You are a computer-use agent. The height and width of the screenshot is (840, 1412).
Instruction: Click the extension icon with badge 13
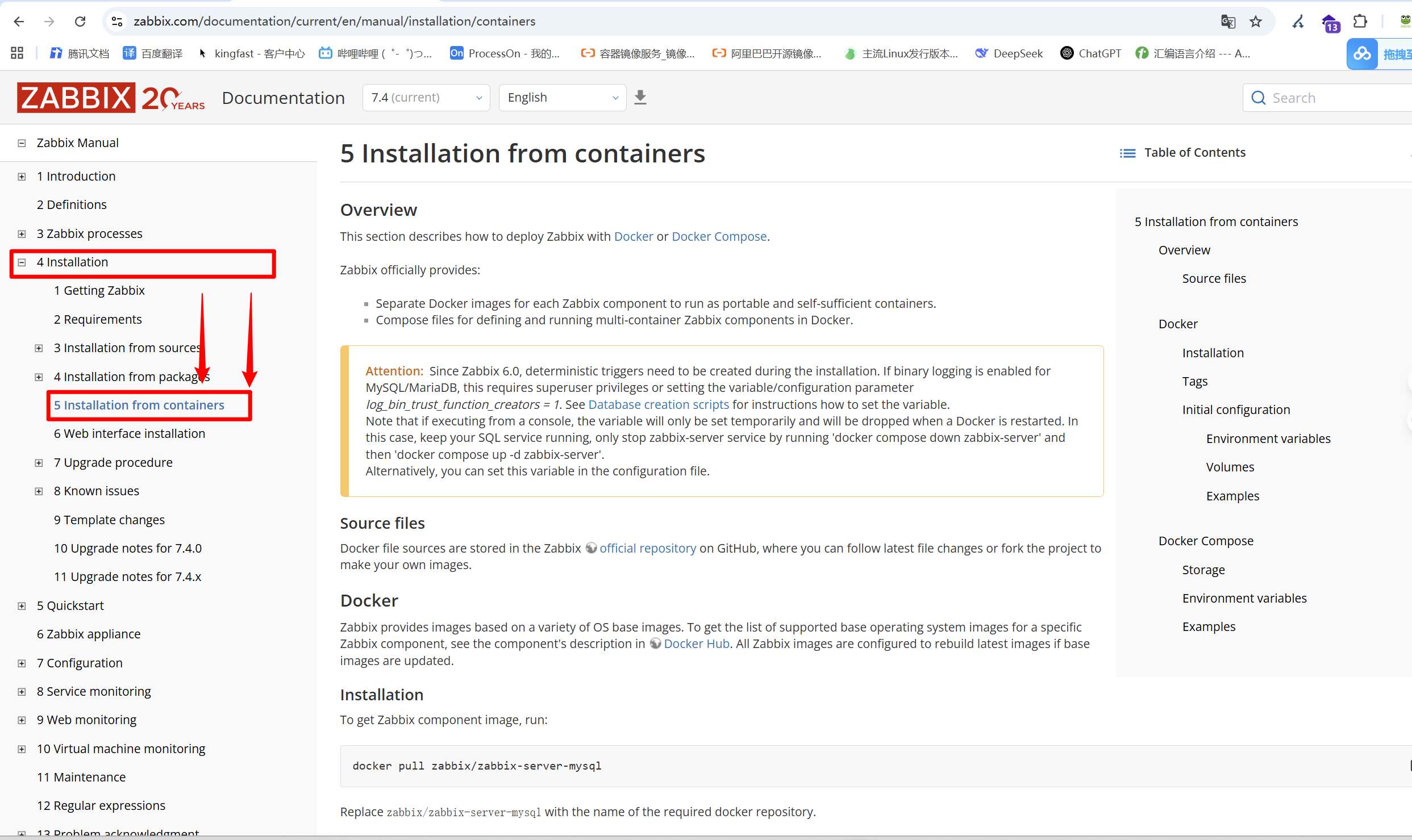(x=1330, y=23)
